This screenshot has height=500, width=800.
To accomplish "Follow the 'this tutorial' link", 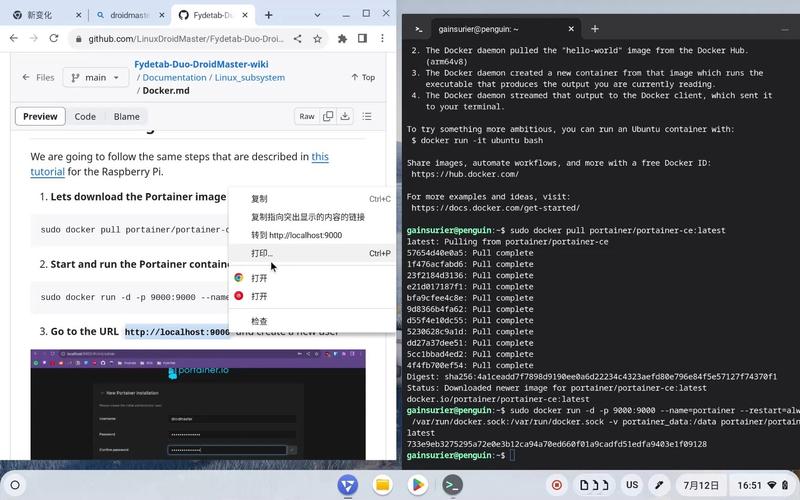I will click(x=320, y=157).
